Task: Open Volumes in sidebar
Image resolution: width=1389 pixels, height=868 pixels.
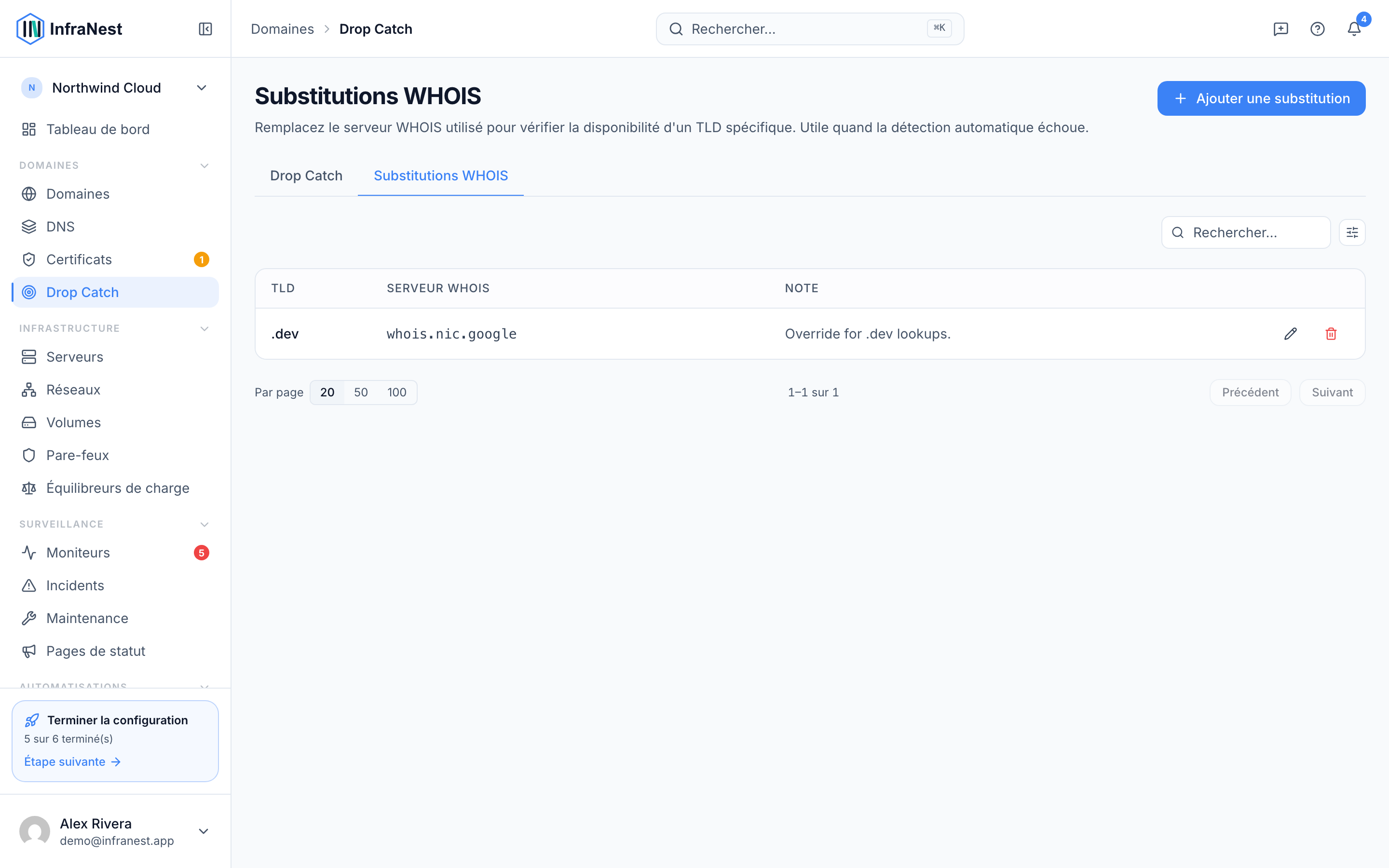Action: click(115, 422)
